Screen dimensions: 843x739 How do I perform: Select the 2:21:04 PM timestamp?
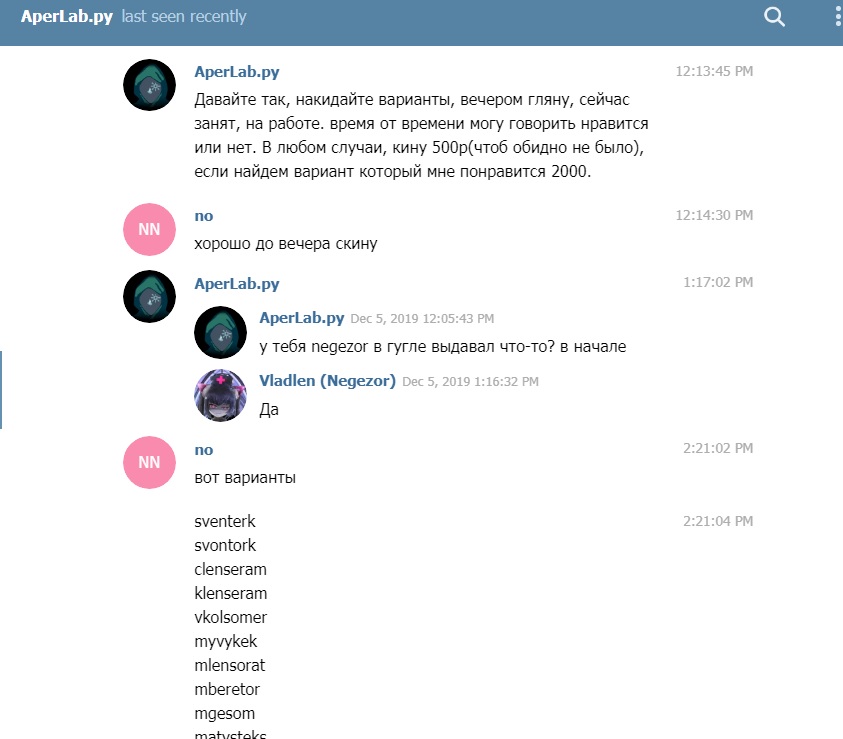click(x=718, y=521)
